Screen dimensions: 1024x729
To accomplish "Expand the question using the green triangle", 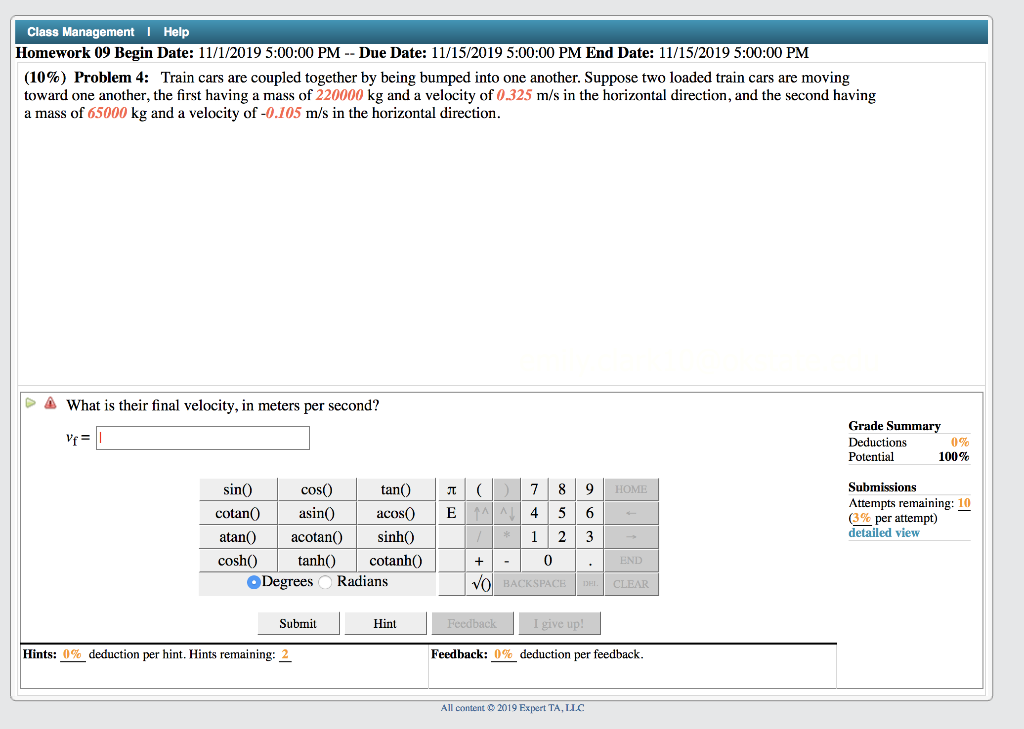I will coord(29,404).
